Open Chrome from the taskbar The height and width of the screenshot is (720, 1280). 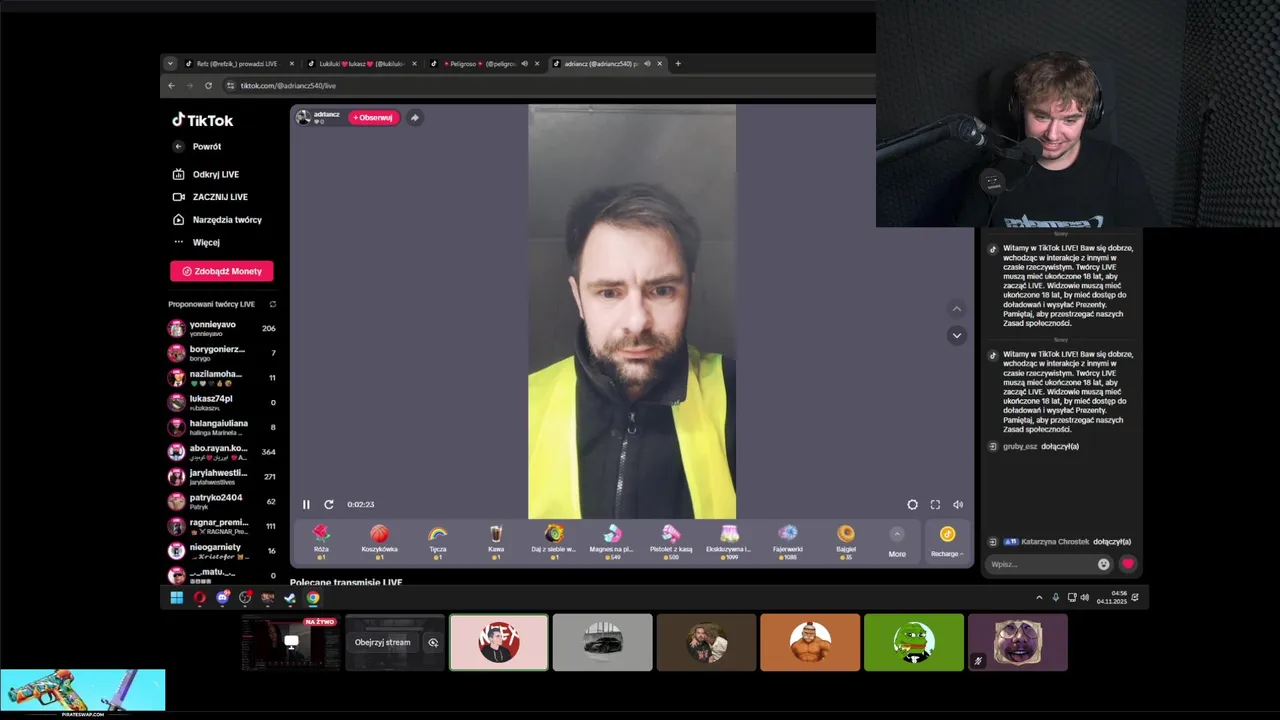(313, 598)
